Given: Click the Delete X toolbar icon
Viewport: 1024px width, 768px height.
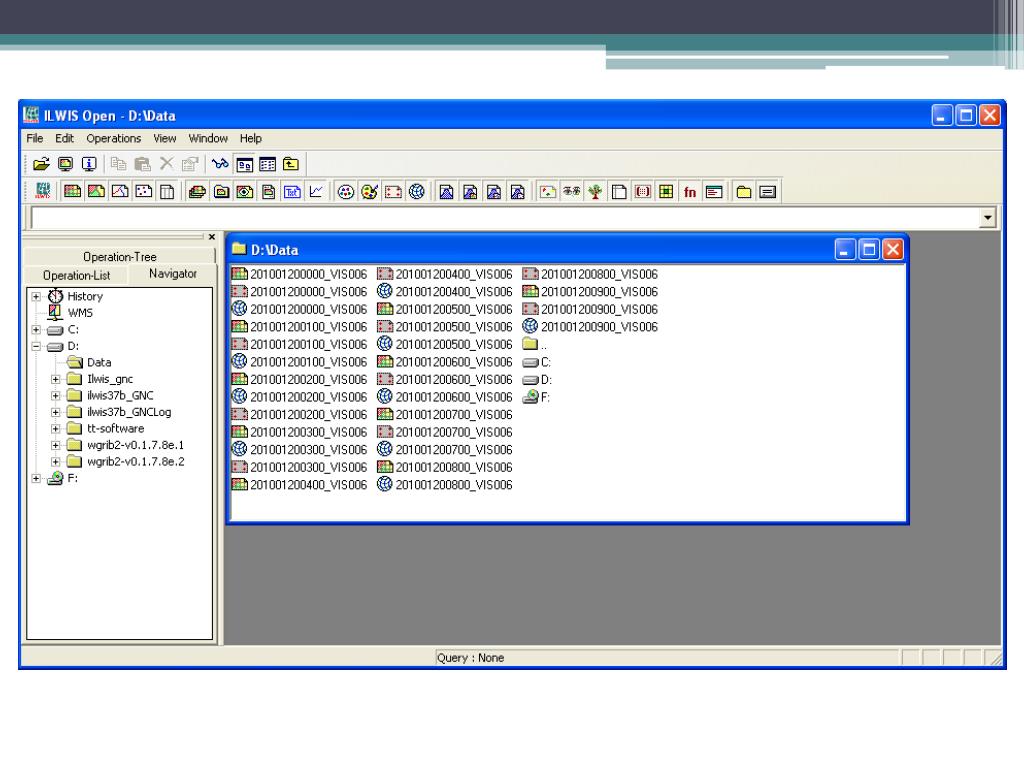Looking at the screenshot, I should [x=167, y=164].
